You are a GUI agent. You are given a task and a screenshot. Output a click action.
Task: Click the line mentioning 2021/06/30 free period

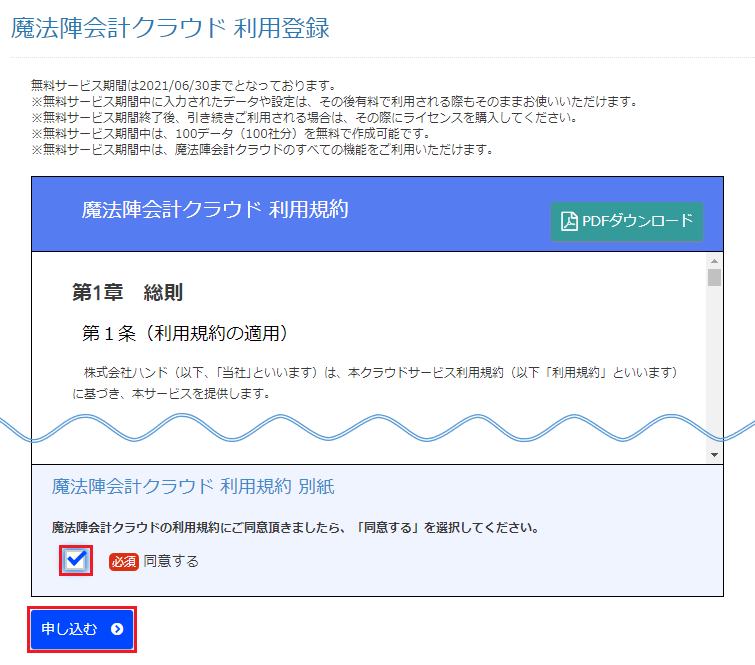pyautogui.click(x=183, y=86)
